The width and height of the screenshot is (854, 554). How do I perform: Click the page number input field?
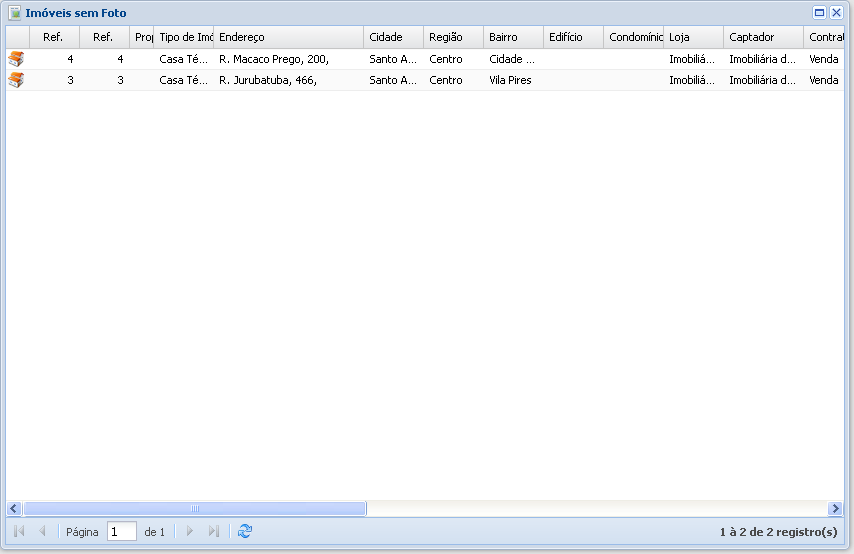[x=121, y=532]
